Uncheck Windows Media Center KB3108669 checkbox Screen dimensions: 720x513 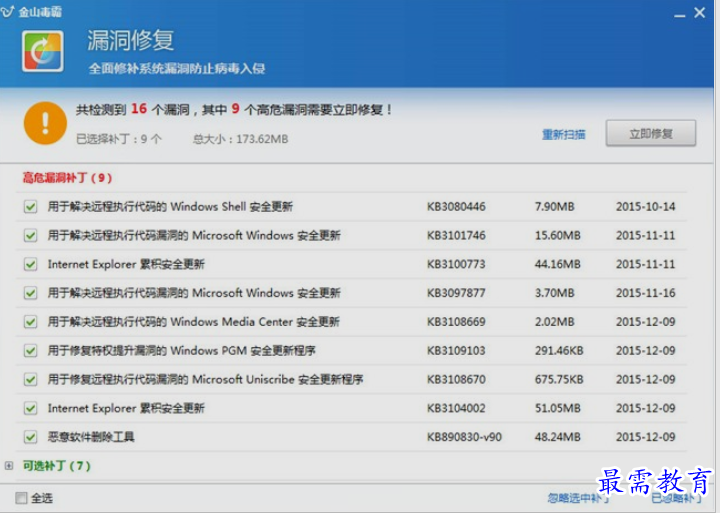31,322
